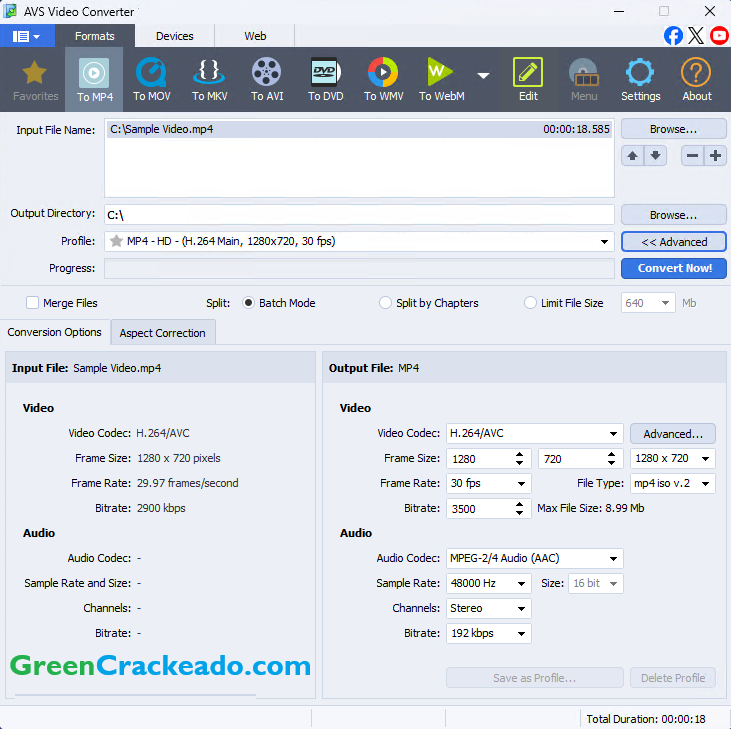Viewport: 731px width, 729px height.
Task: Open the video codec Advanced... button
Action: 673,434
